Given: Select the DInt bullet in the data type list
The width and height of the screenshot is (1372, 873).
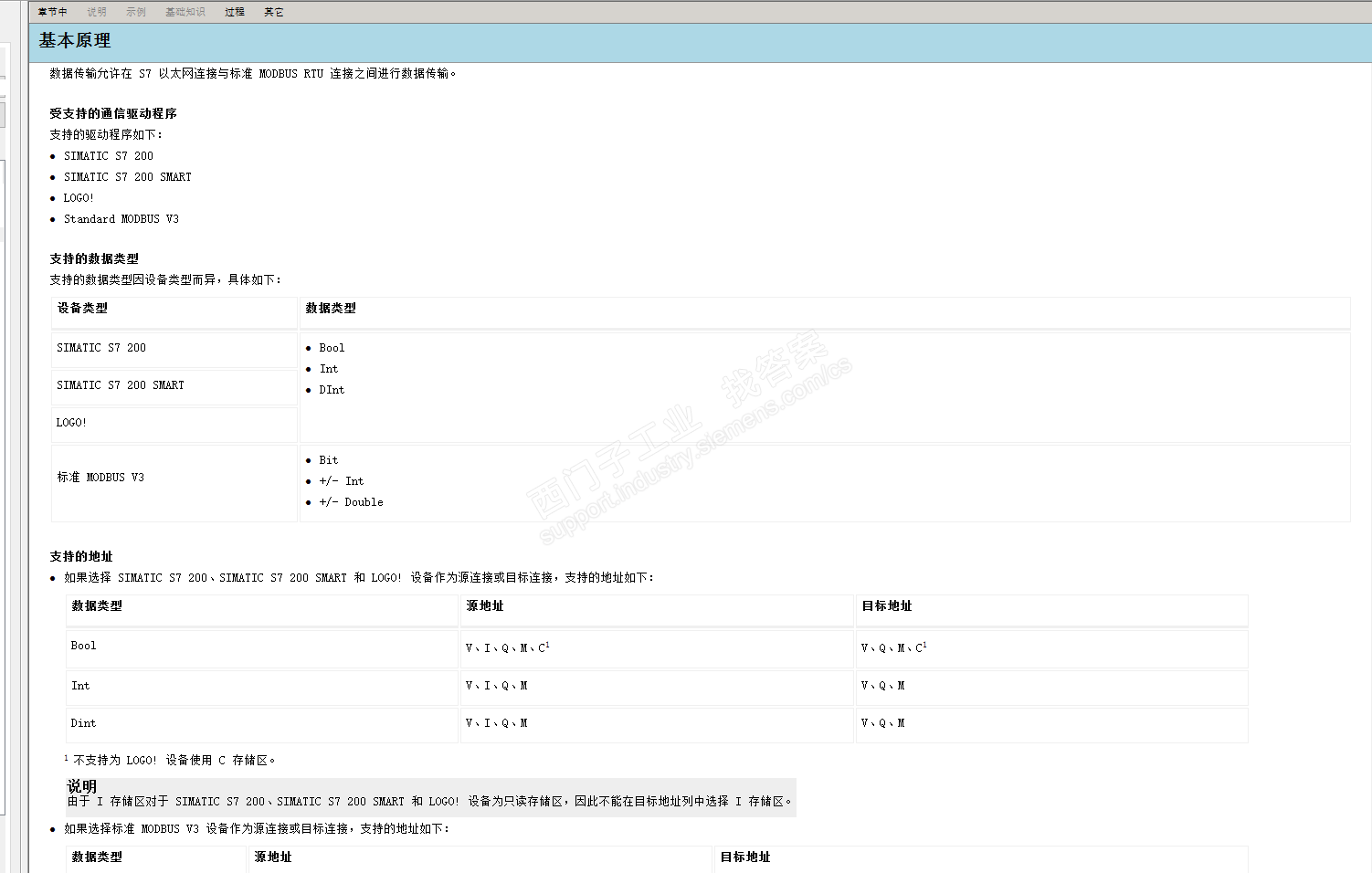Looking at the screenshot, I should pyautogui.click(x=332, y=390).
